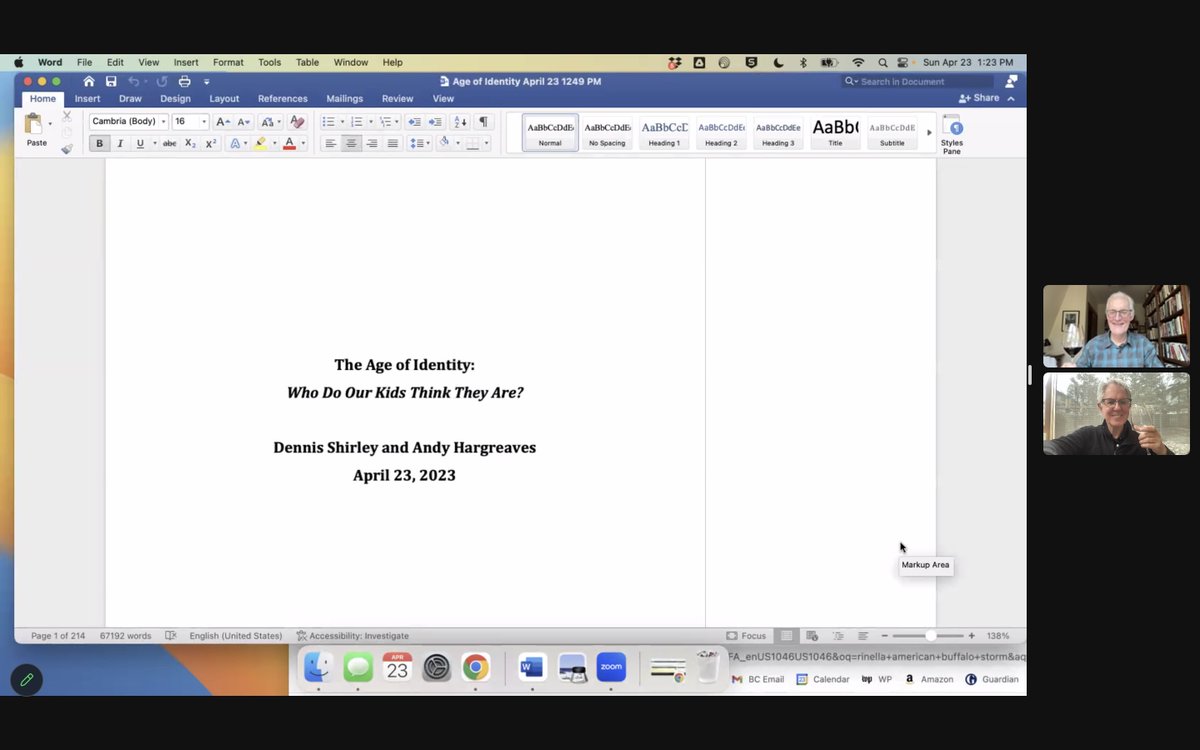Click the font color red swatch

coord(289,143)
